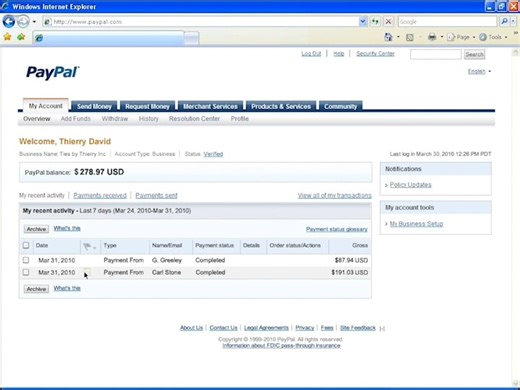Click the page vertical scrollbar up arrow

coord(515,52)
